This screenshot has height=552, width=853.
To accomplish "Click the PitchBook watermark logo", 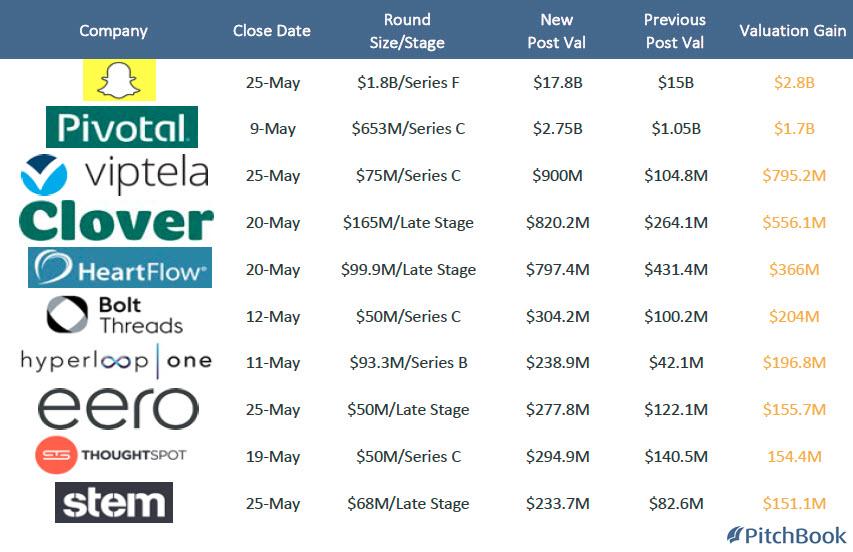I will pyautogui.click(x=787, y=535).
